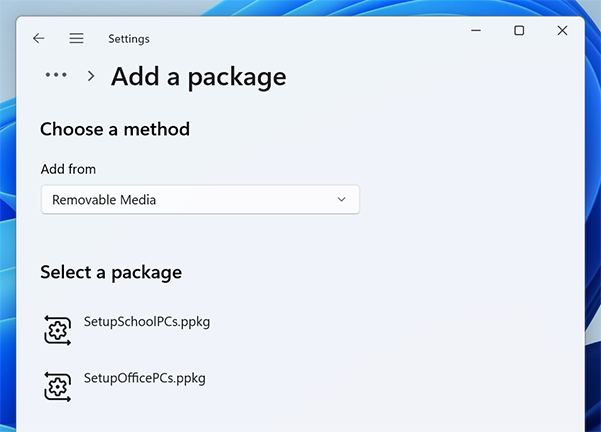Minimize the Settings window
601x432 pixels.
point(475,31)
